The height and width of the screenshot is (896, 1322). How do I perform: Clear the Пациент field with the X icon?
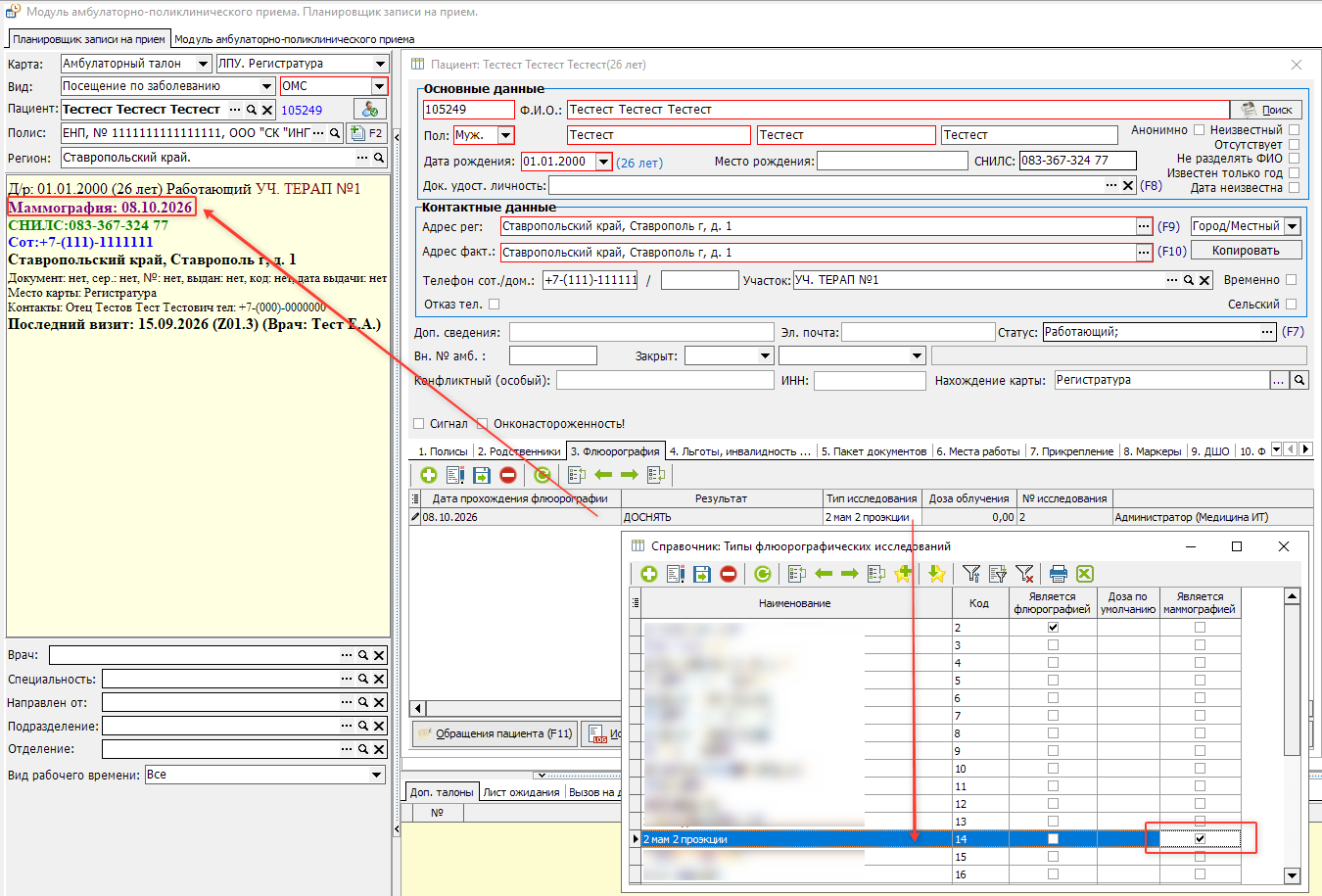[267, 110]
